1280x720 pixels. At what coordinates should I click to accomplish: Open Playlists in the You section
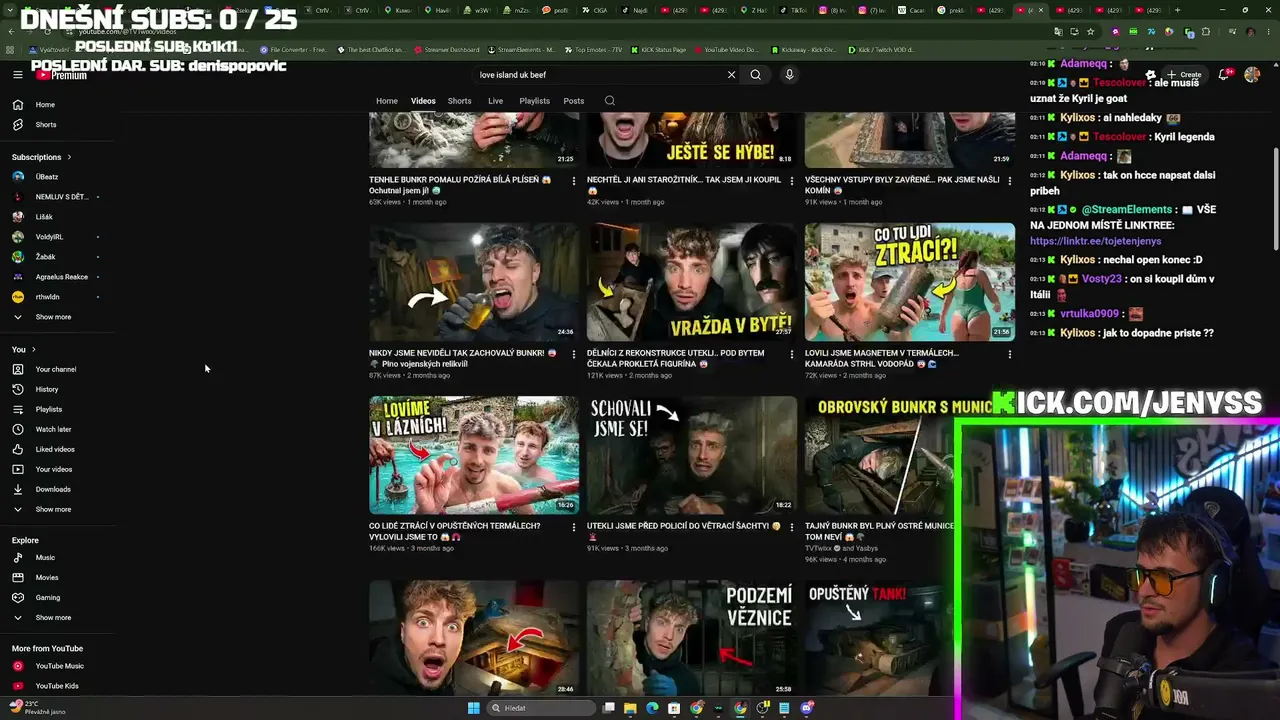click(49, 409)
